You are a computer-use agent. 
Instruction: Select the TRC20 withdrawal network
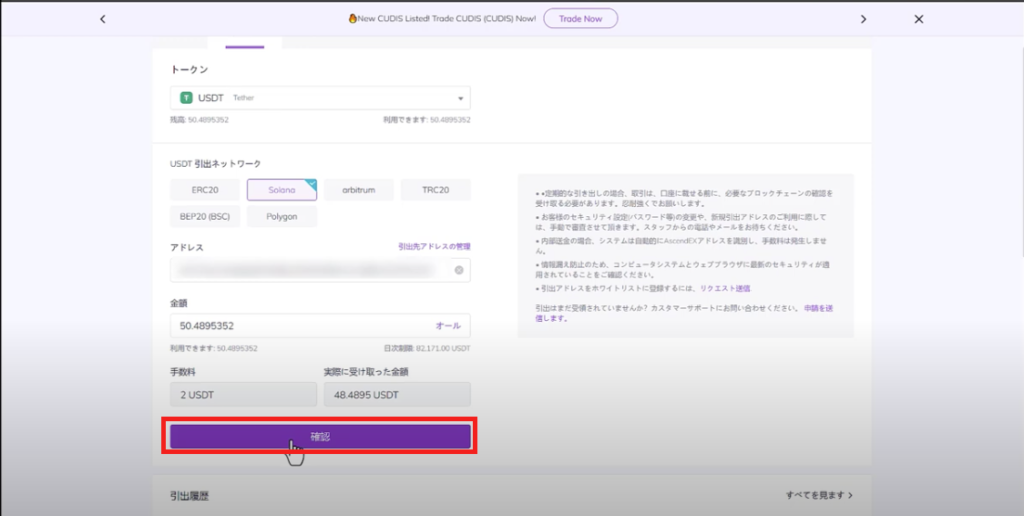(x=436, y=190)
